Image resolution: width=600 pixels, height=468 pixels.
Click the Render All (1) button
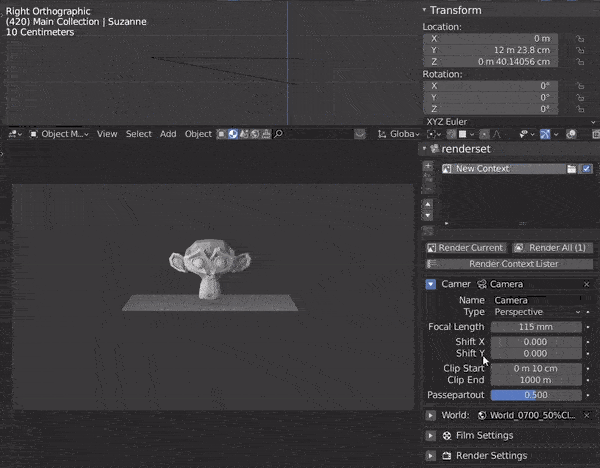553,248
